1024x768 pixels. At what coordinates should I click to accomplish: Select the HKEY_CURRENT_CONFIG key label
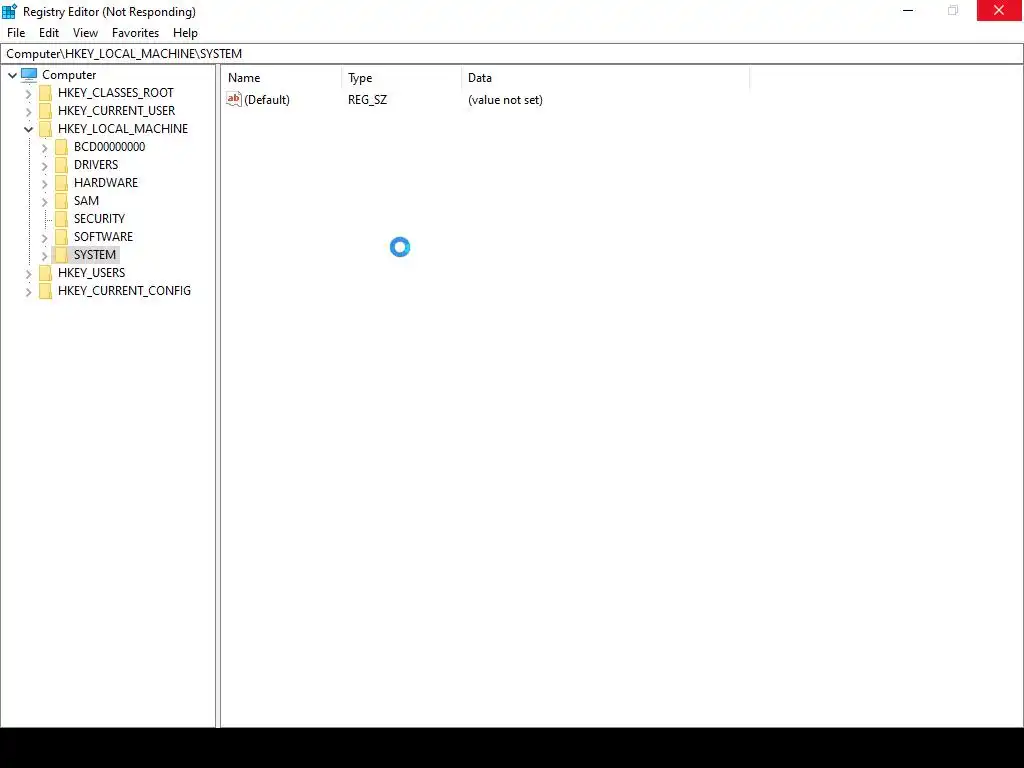pos(124,291)
